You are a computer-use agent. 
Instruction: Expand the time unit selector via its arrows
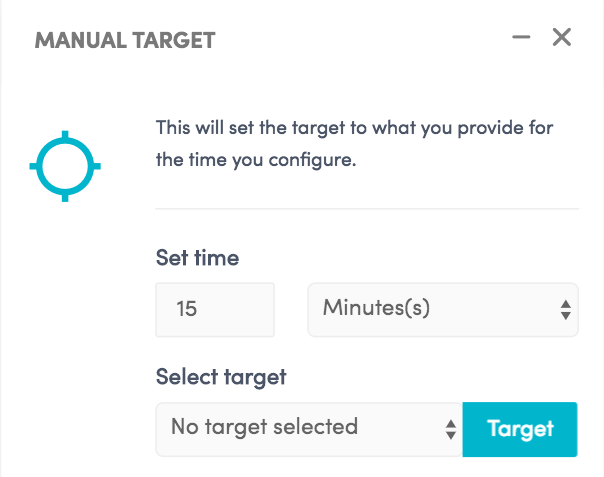click(566, 310)
